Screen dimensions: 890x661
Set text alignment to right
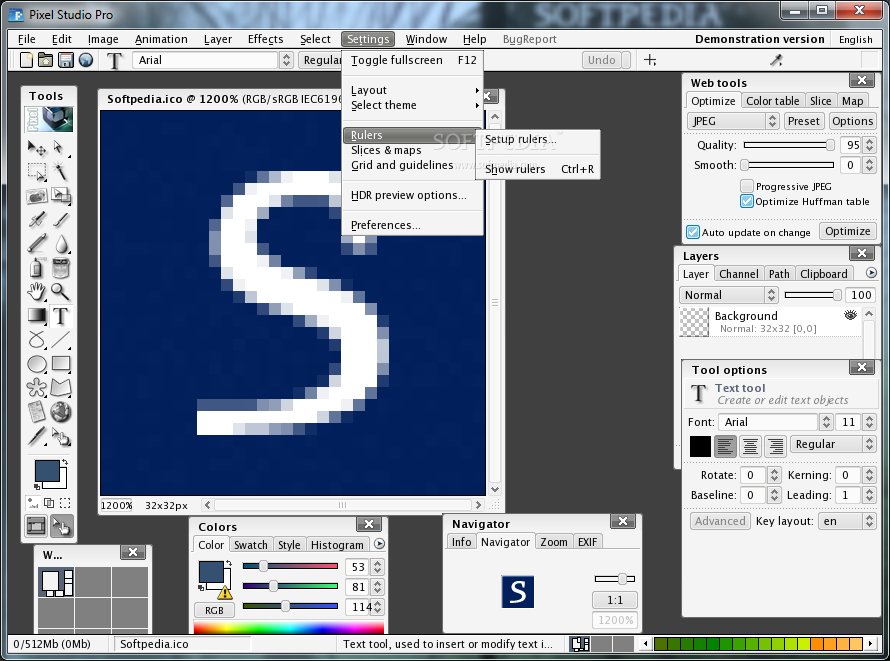click(775, 445)
